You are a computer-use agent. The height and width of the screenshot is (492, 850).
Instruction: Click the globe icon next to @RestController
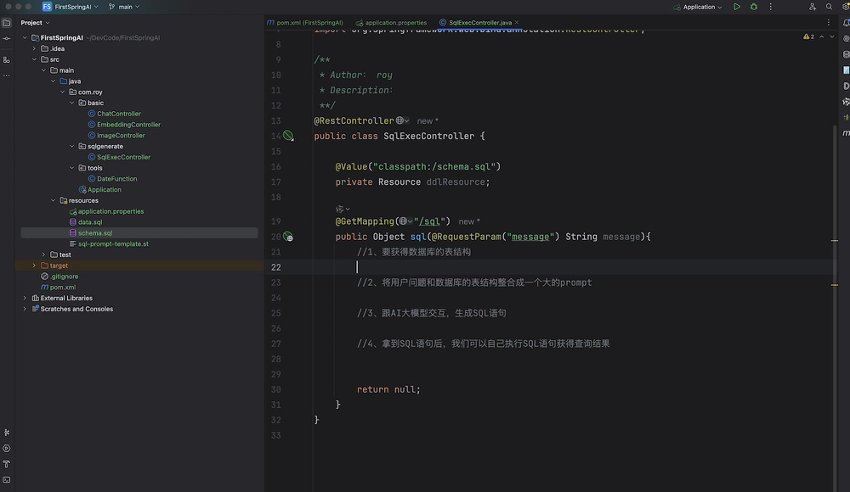[400, 120]
